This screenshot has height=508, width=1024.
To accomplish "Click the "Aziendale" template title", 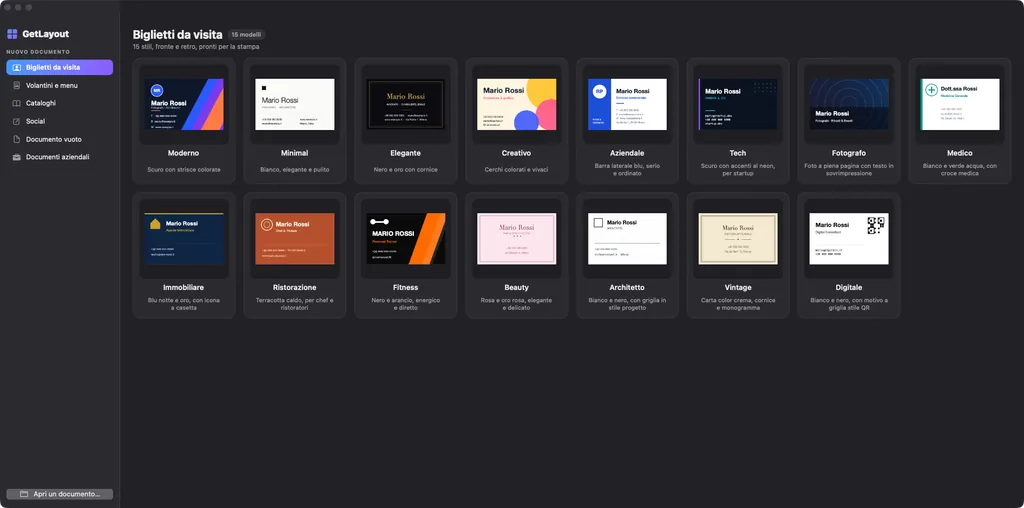I will coord(627,153).
